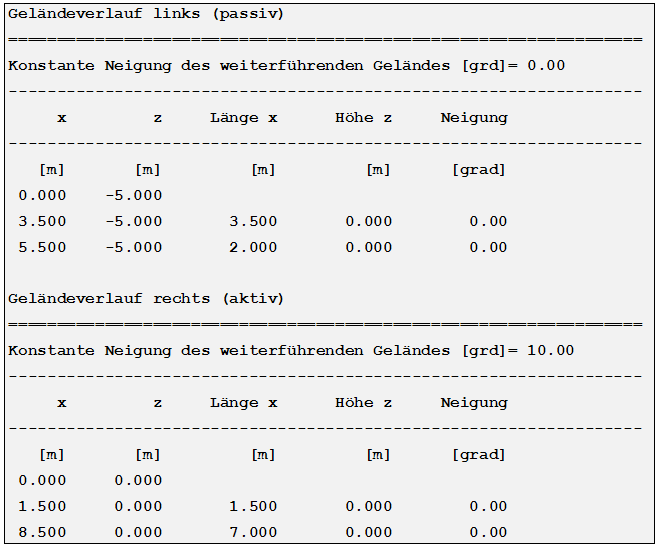Click x value 8.500 in active table
This screenshot has height=548, width=660.
pos(42,532)
